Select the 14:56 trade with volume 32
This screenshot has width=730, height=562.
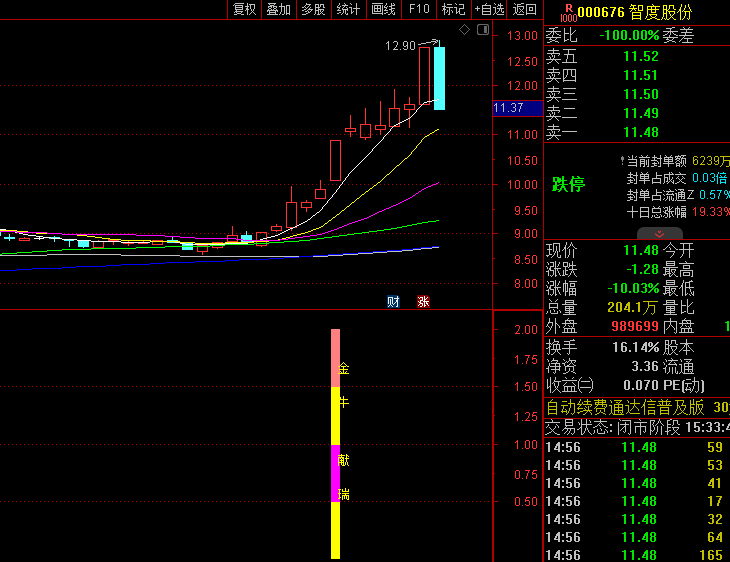coord(637,519)
